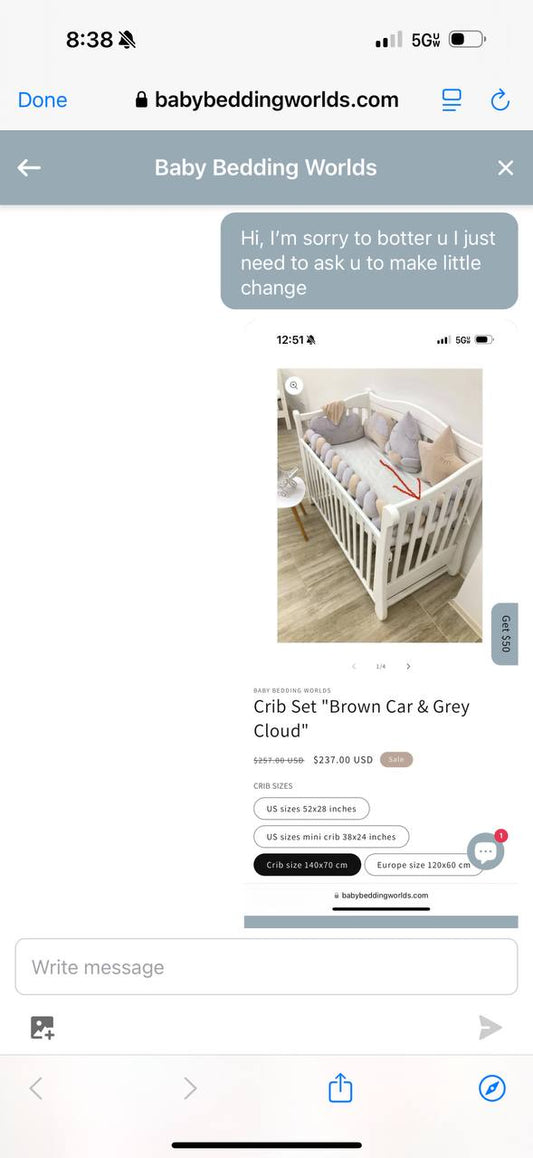
Task: Click the Write message input field
Action: 266,967
